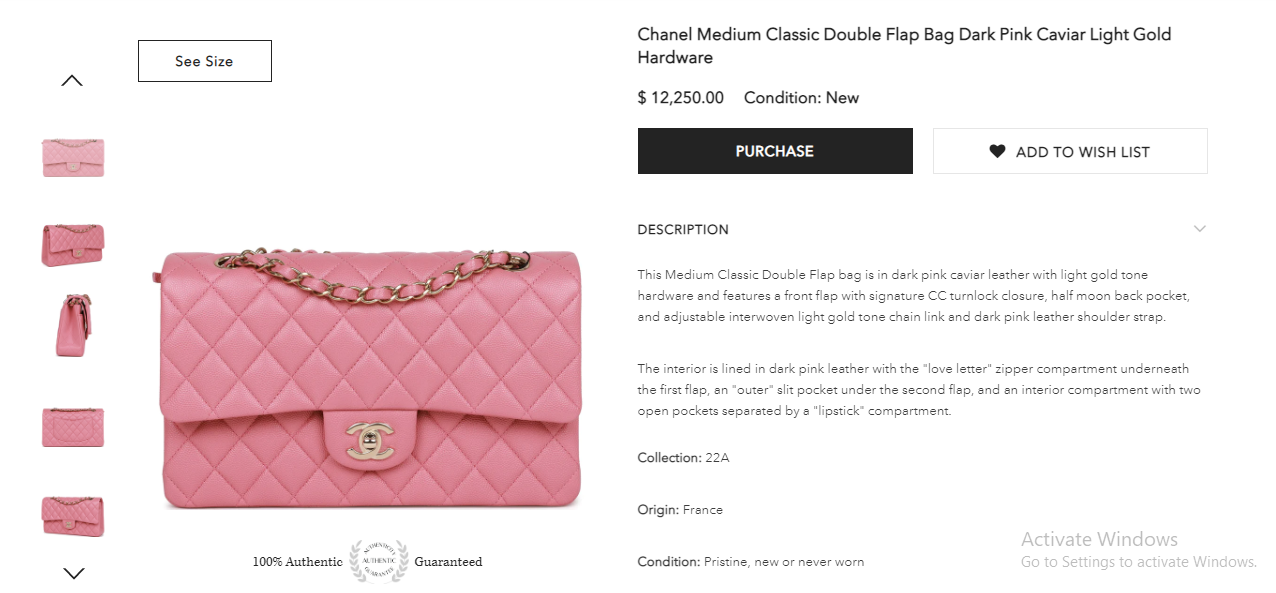Image resolution: width=1276 pixels, height=593 pixels.
Task: Click the DESCRIPTION section heading
Action: click(683, 229)
